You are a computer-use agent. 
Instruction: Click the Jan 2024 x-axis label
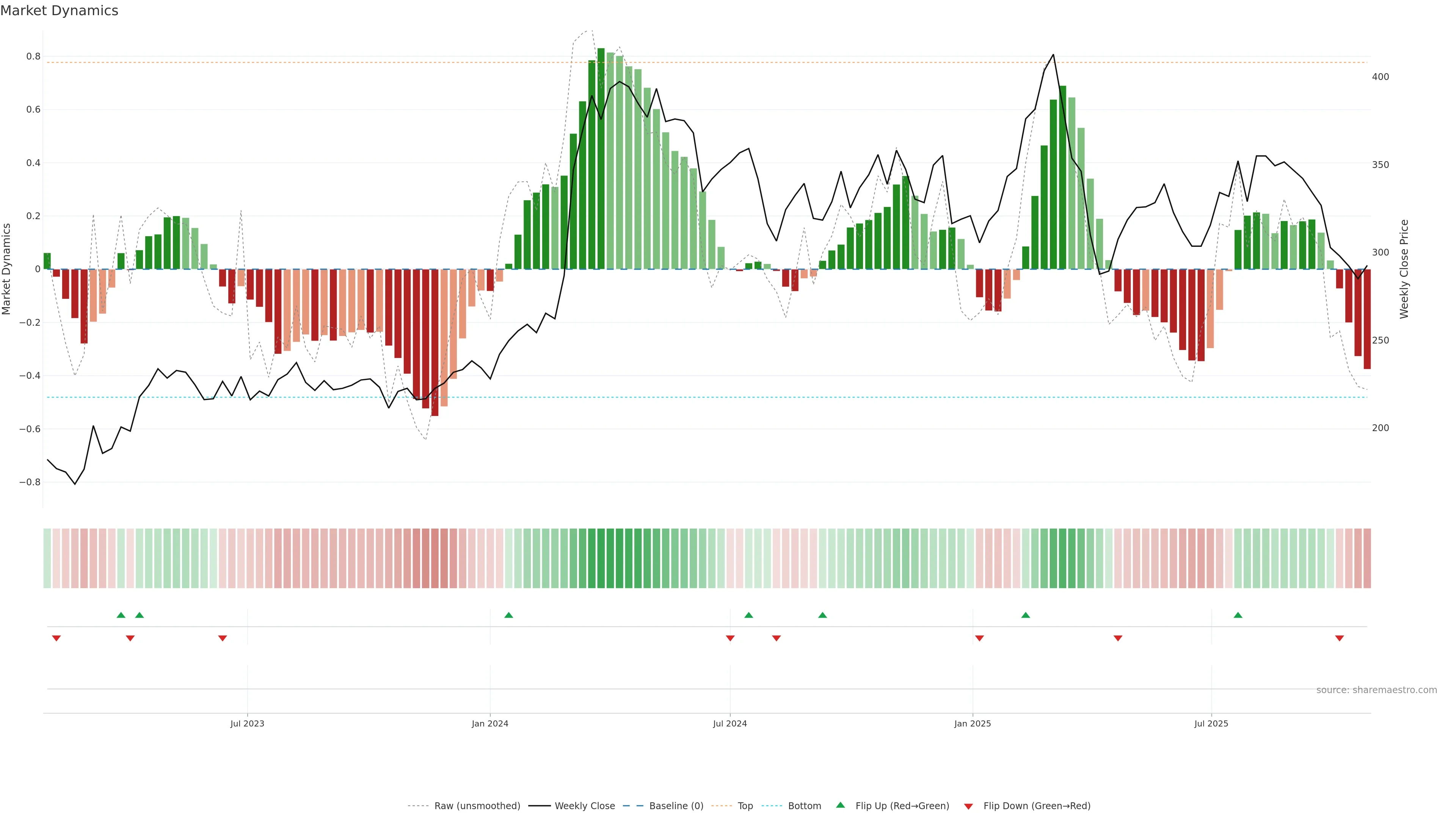click(490, 723)
